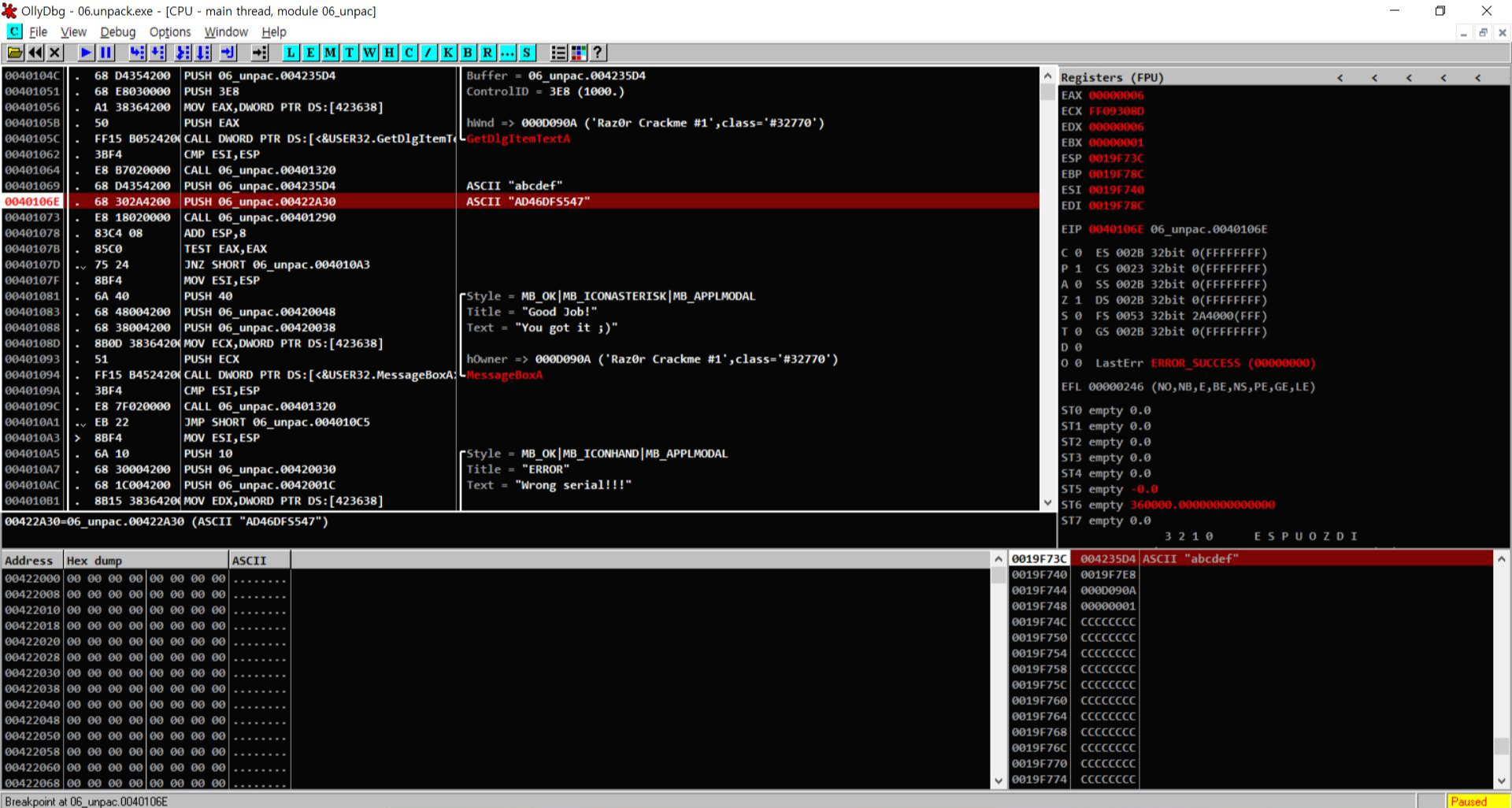Open the View menu
Viewport: 1512px width, 808px height.
point(73,32)
